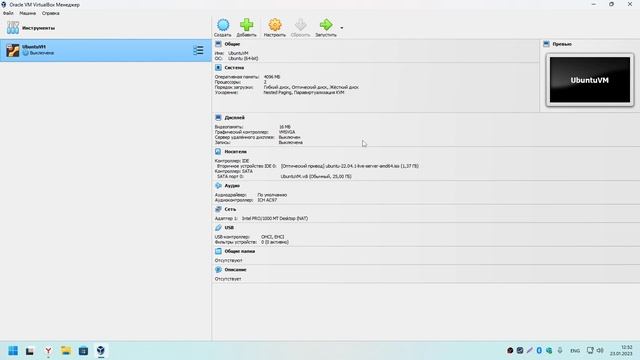Image resolution: width=640 pixels, height=360 pixels.
Task: Open the UbuntuVM list menu icon
Action: coord(198,50)
